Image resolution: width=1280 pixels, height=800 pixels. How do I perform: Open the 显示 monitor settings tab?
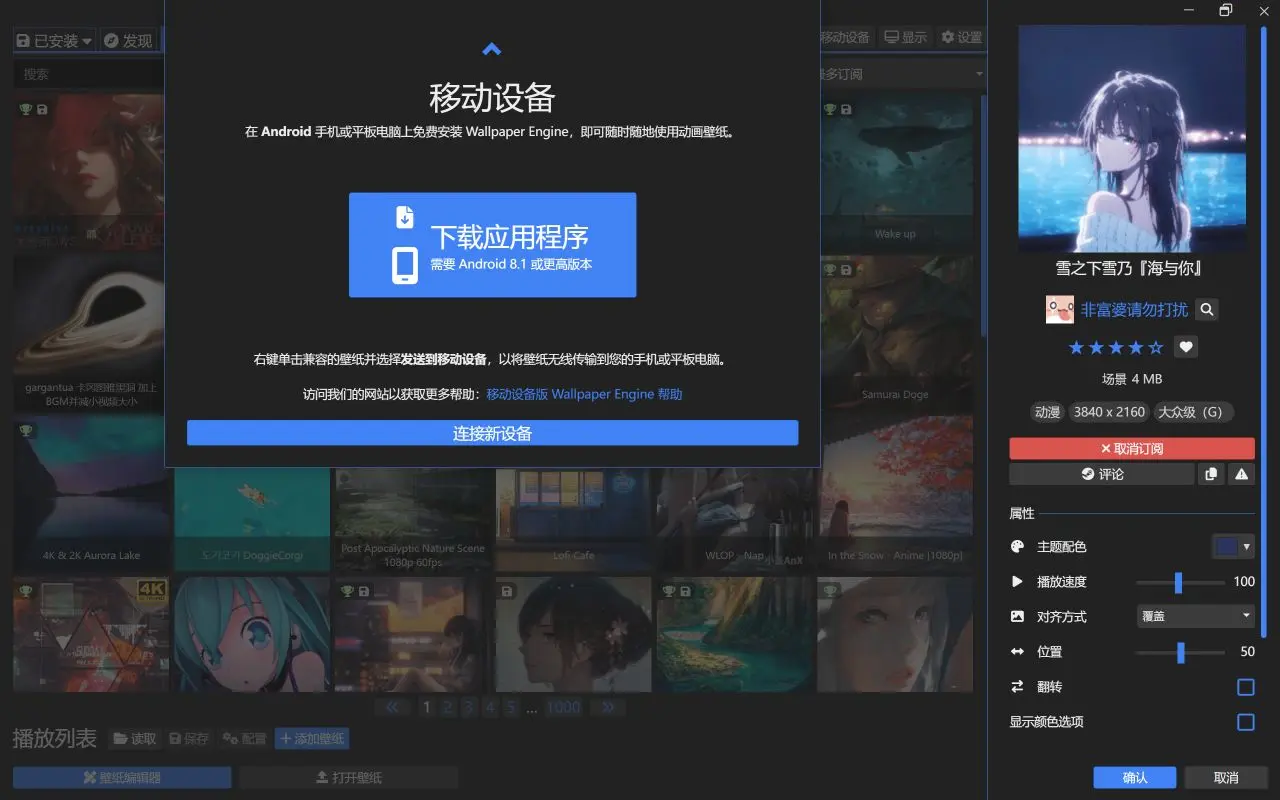click(906, 37)
